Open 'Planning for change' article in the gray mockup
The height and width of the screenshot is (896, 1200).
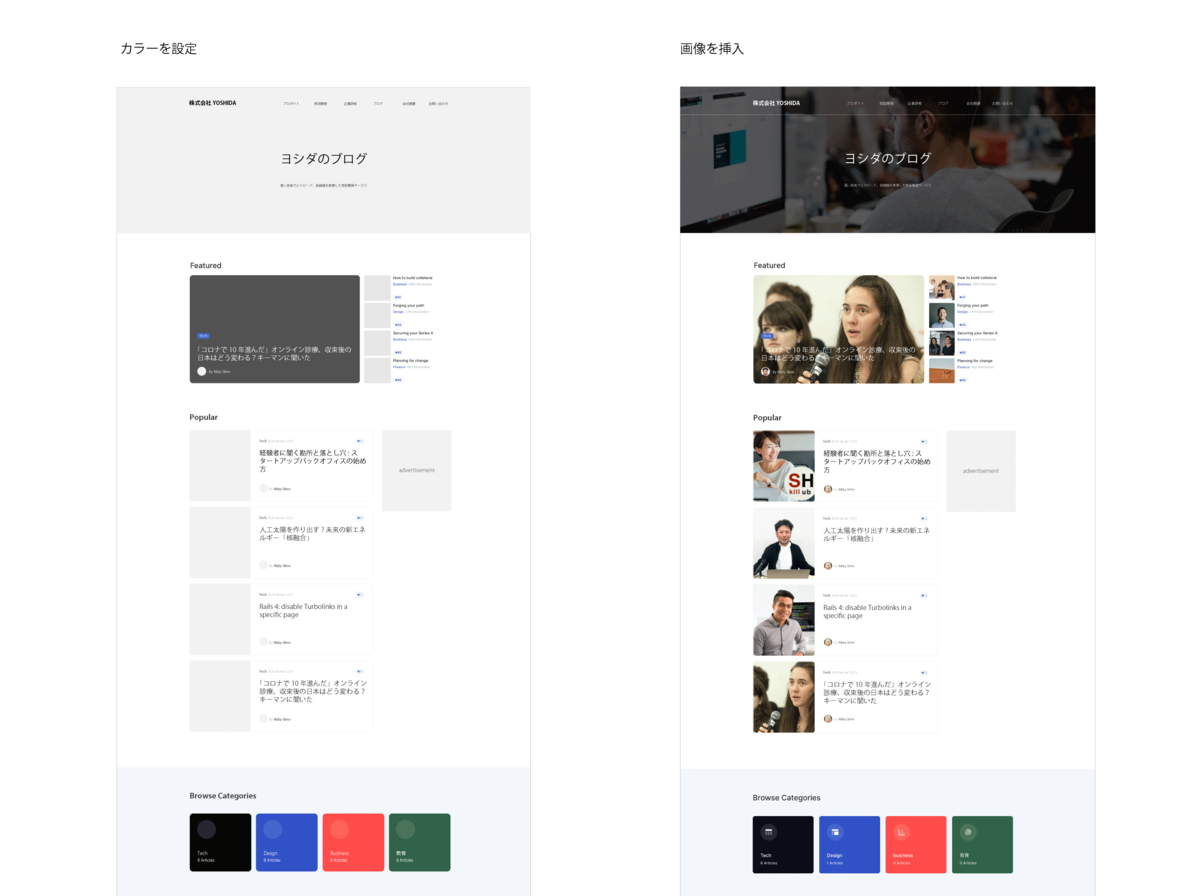[x=411, y=360]
